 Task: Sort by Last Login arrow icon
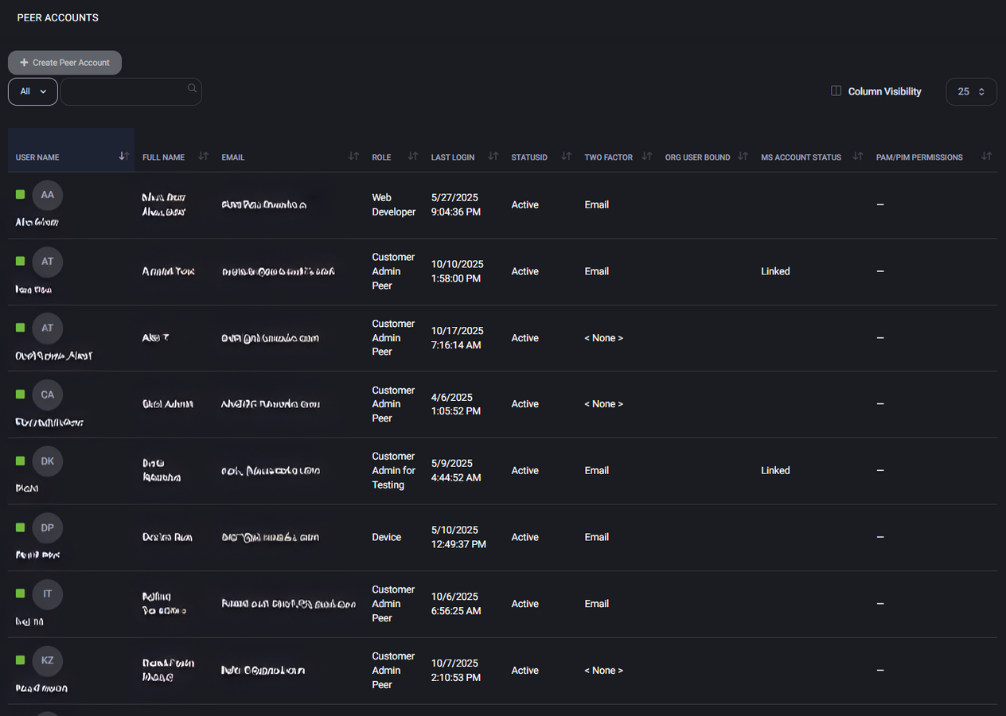click(493, 156)
